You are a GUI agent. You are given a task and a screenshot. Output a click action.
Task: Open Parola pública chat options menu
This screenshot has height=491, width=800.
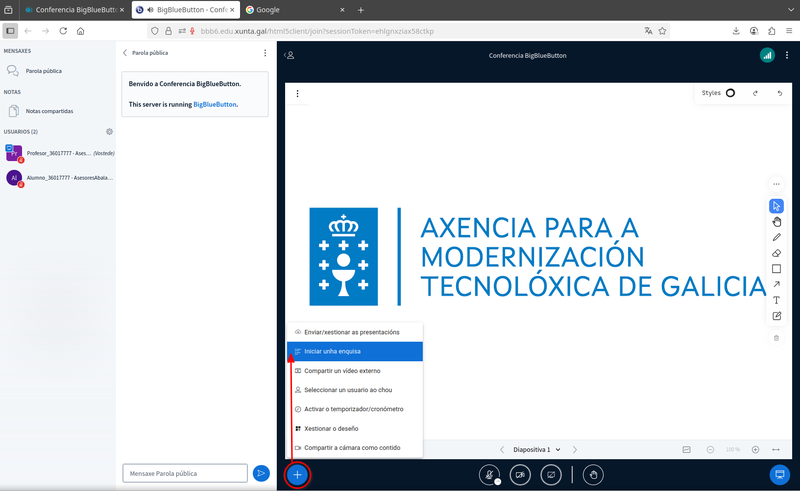(x=265, y=53)
